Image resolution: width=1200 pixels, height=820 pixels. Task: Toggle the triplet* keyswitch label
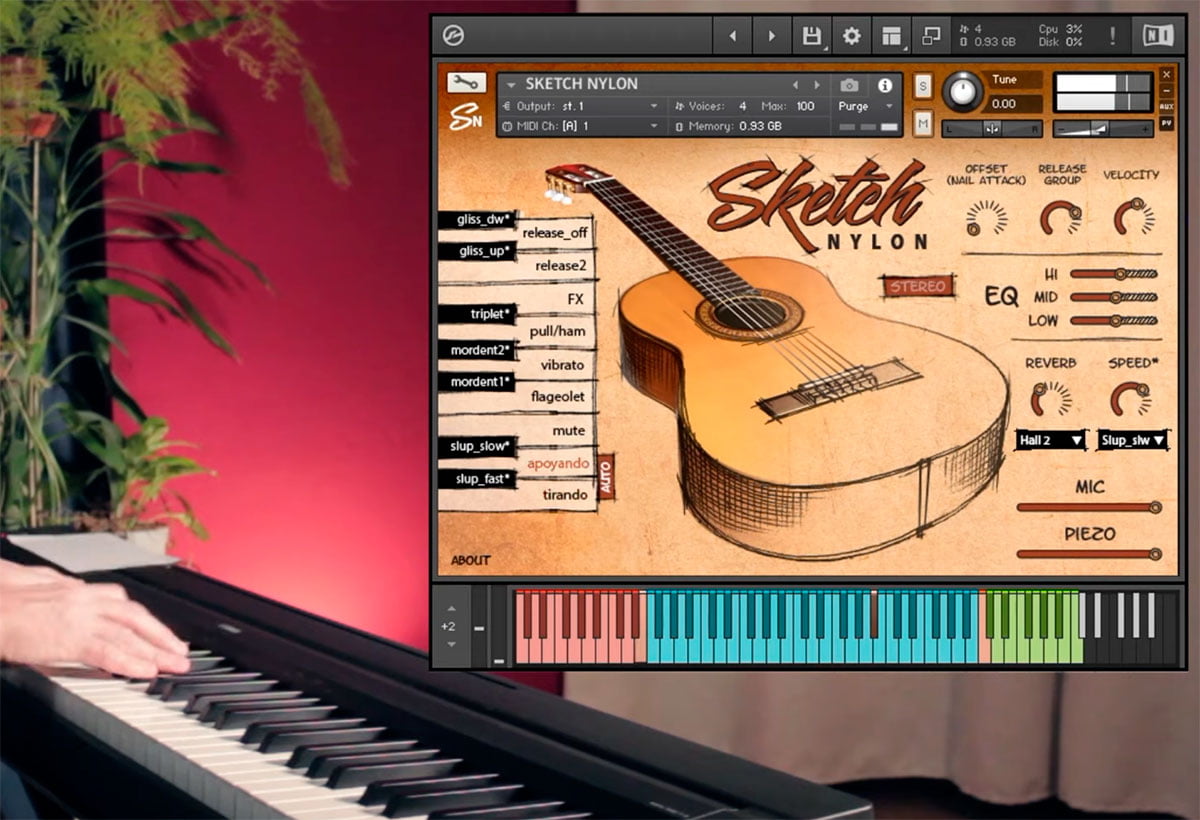[477, 314]
